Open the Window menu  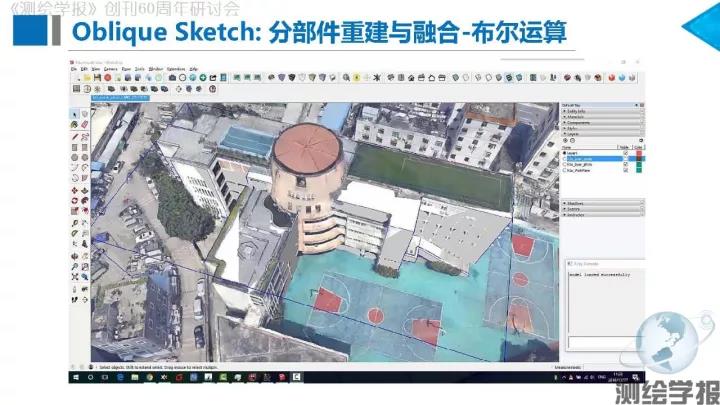coord(156,69)
